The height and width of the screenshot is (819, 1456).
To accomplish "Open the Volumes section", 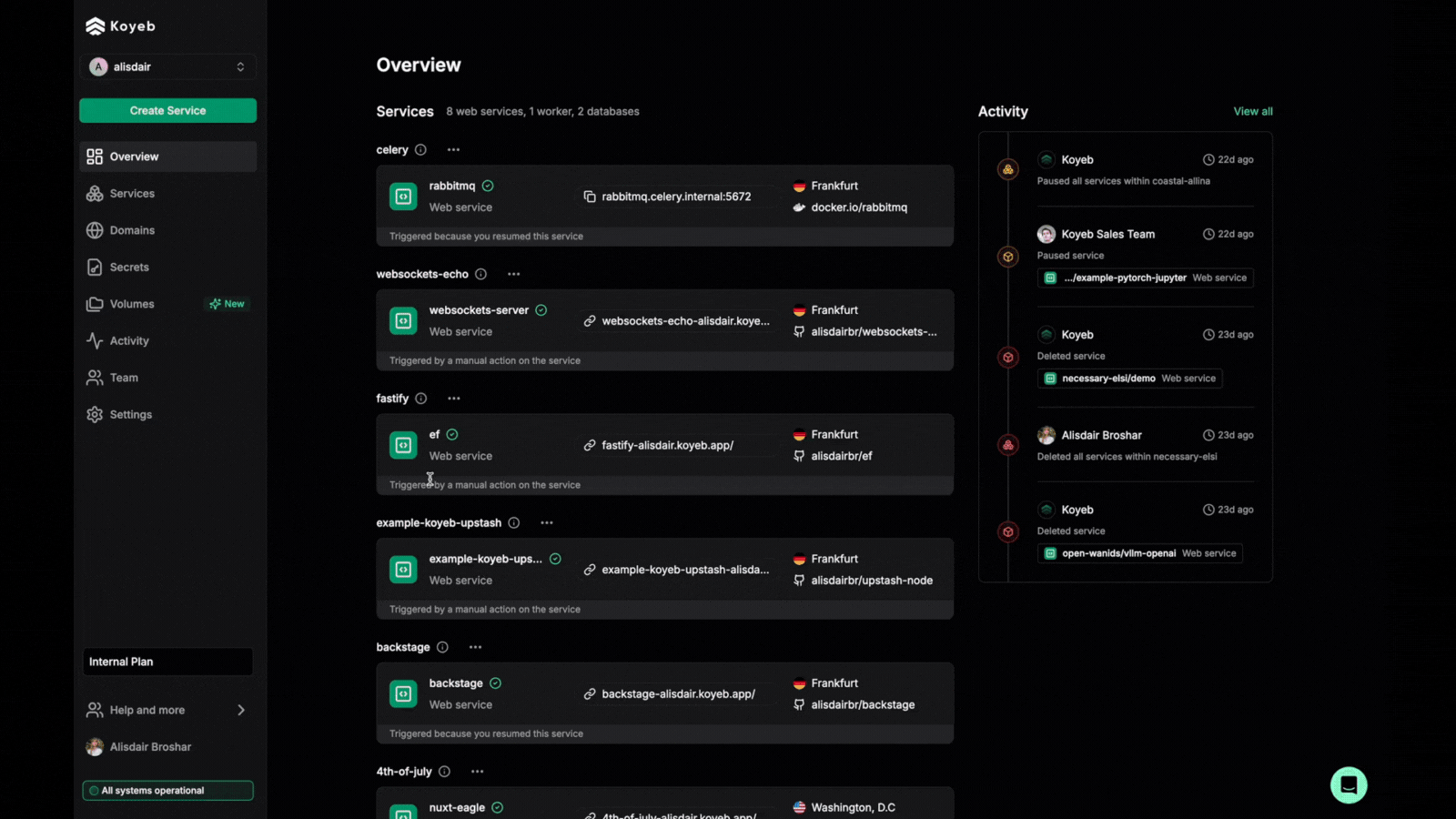I will [132, 304].
